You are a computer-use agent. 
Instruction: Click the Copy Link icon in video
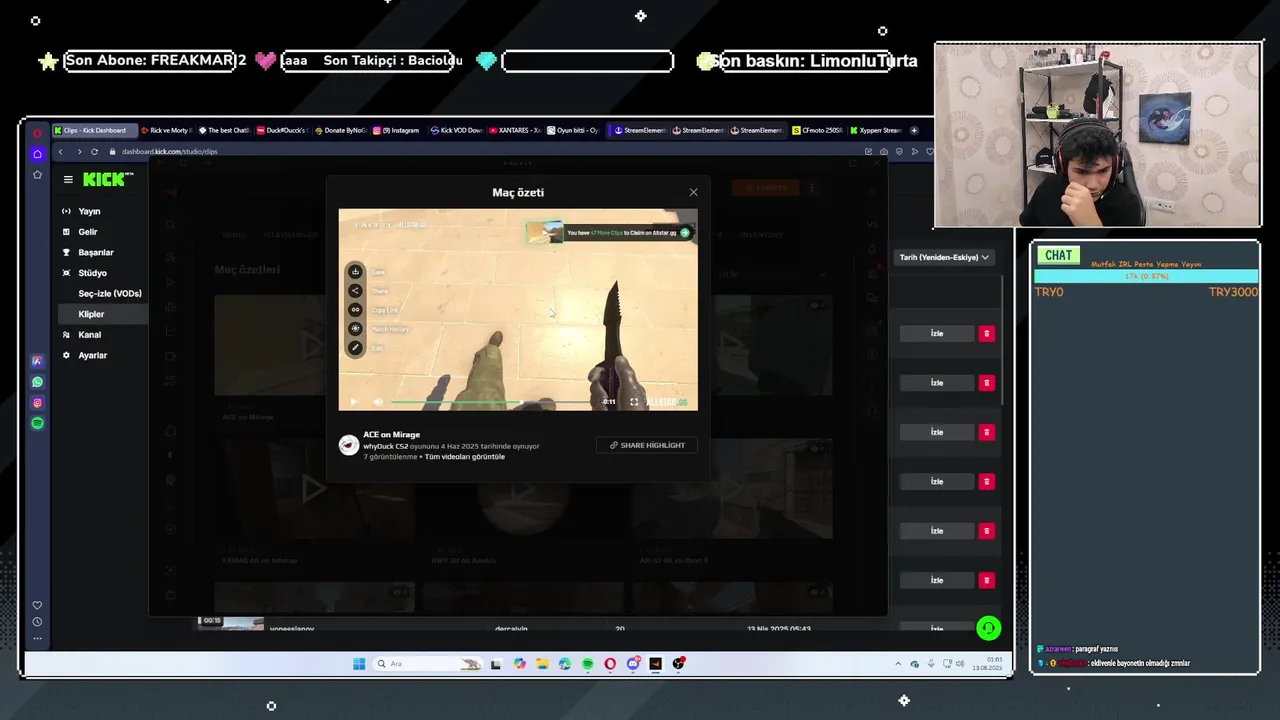355,310
